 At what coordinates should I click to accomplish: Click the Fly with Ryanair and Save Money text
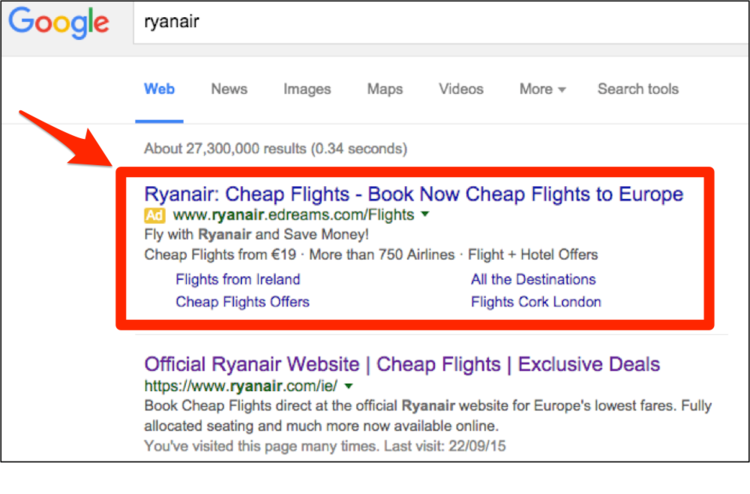point(256,234)
